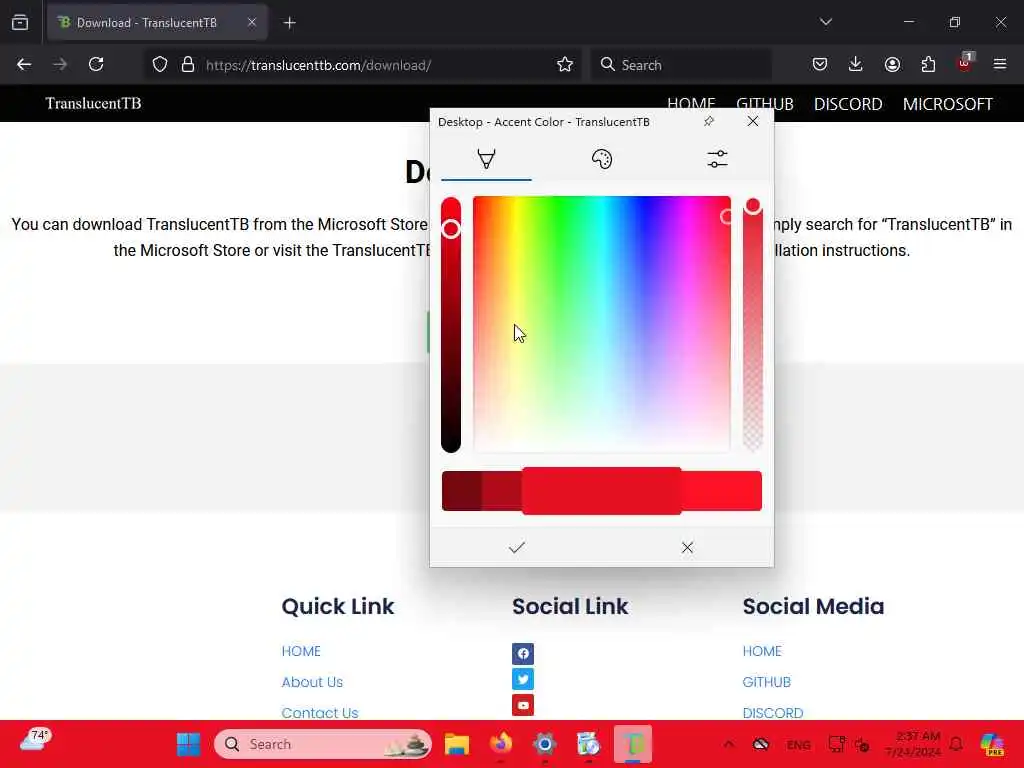The width and height of the screenshot is (1024, 768).
Task: Open the Pocket save icon
Action: coord(820,65)
